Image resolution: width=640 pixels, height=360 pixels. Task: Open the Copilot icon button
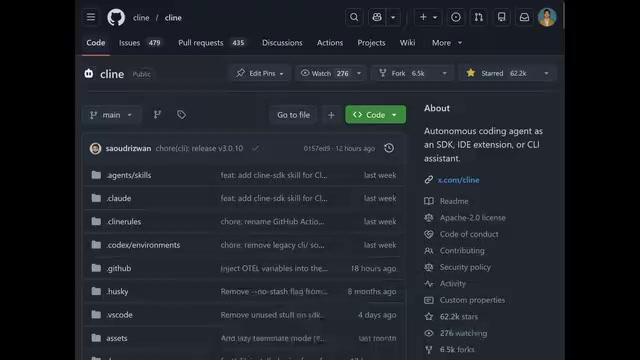point(377,17)
